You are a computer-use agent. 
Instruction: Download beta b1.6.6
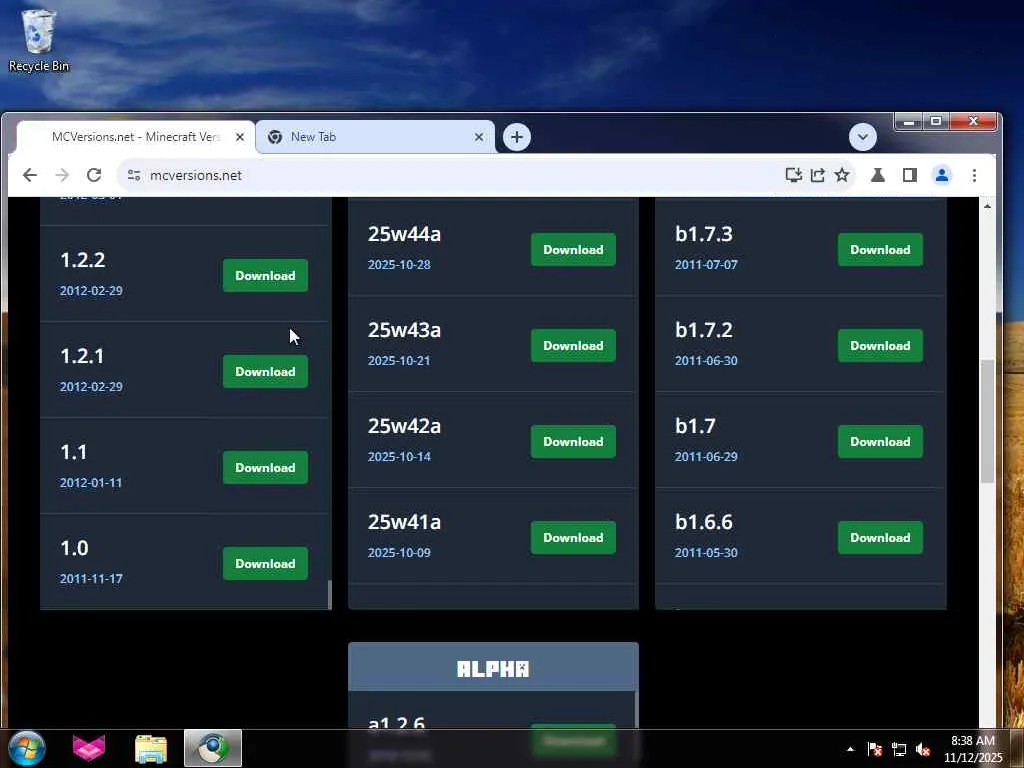pyautogui.click(x=880, y=537)
